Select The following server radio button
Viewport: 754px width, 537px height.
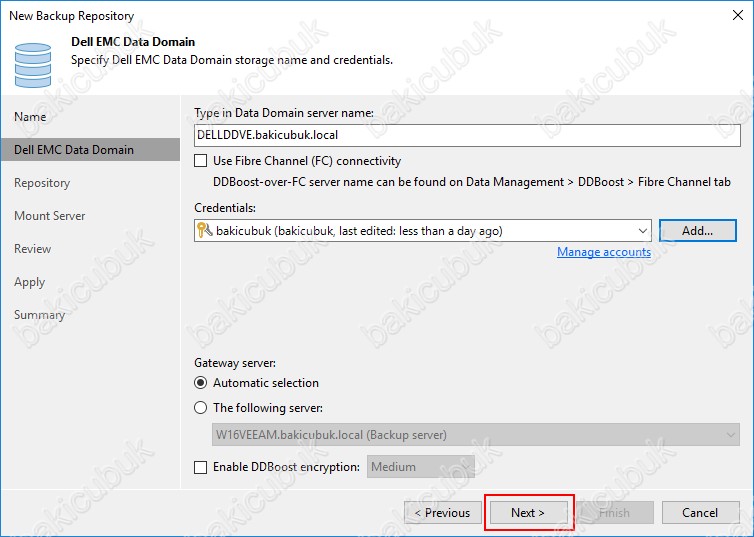[201, 408]
